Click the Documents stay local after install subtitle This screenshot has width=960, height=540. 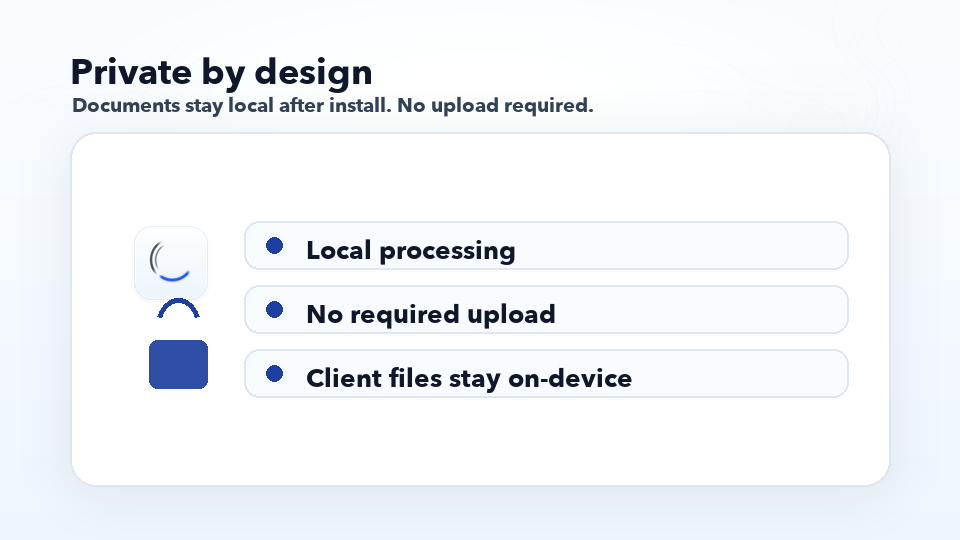[x=332, y=105]
